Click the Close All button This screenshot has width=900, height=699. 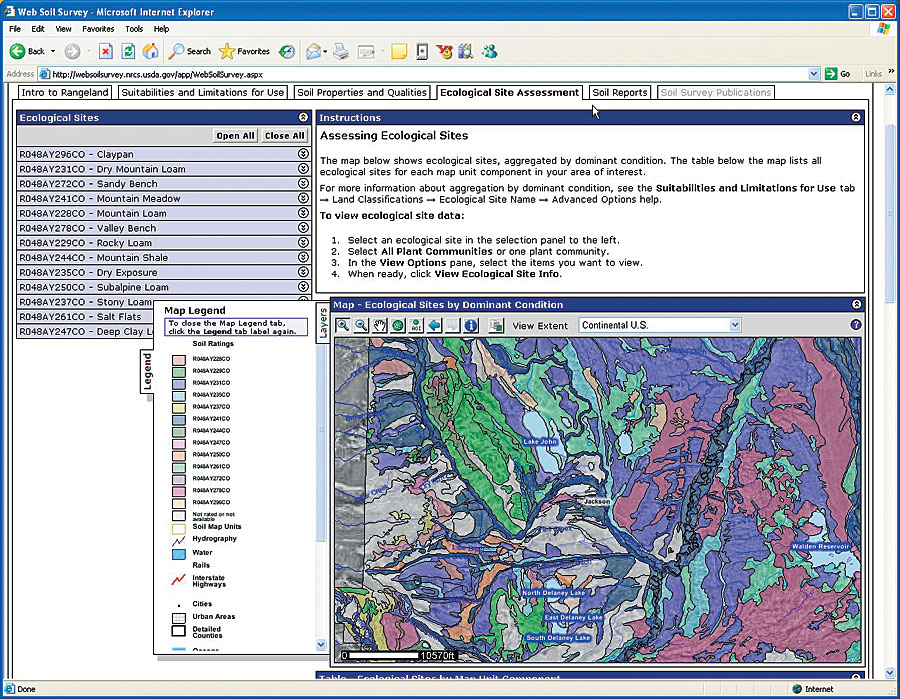point(284,136)
